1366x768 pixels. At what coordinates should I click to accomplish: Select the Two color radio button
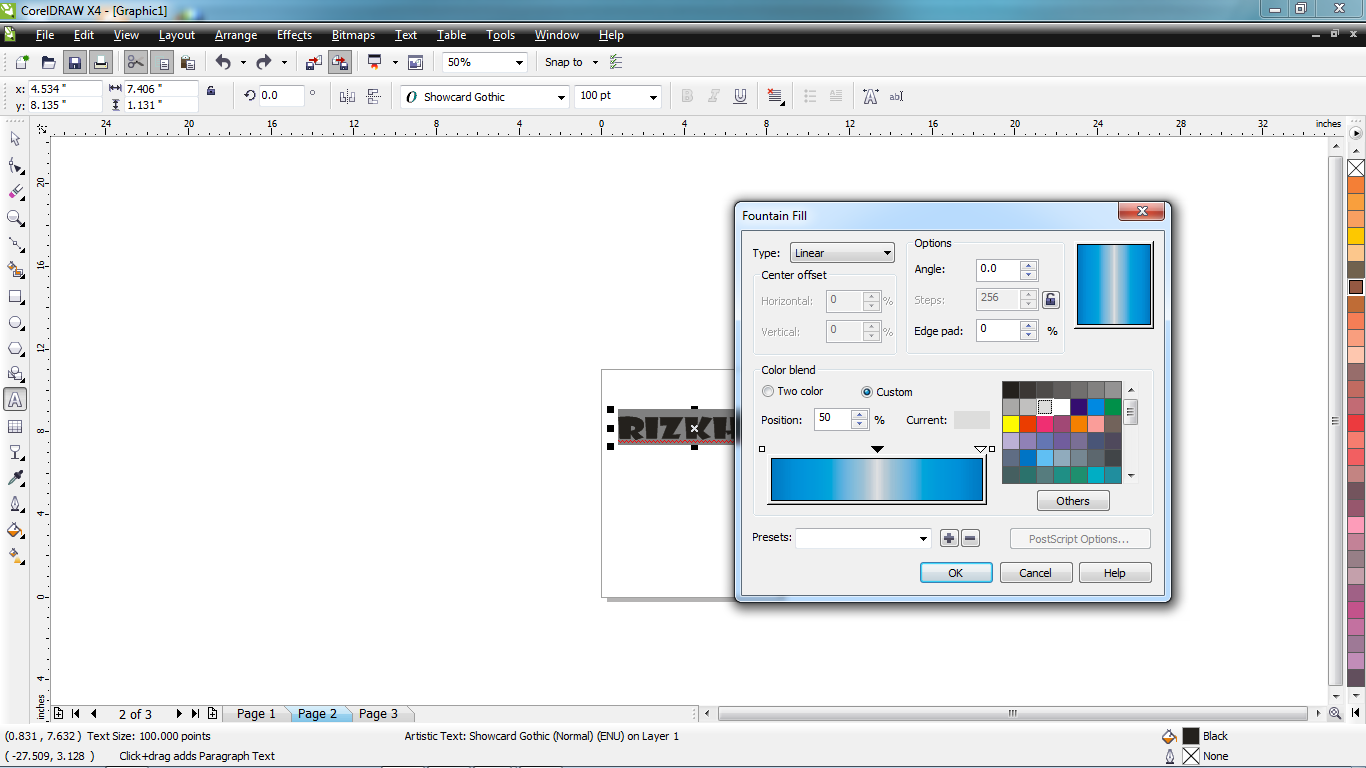pos(768,391)
